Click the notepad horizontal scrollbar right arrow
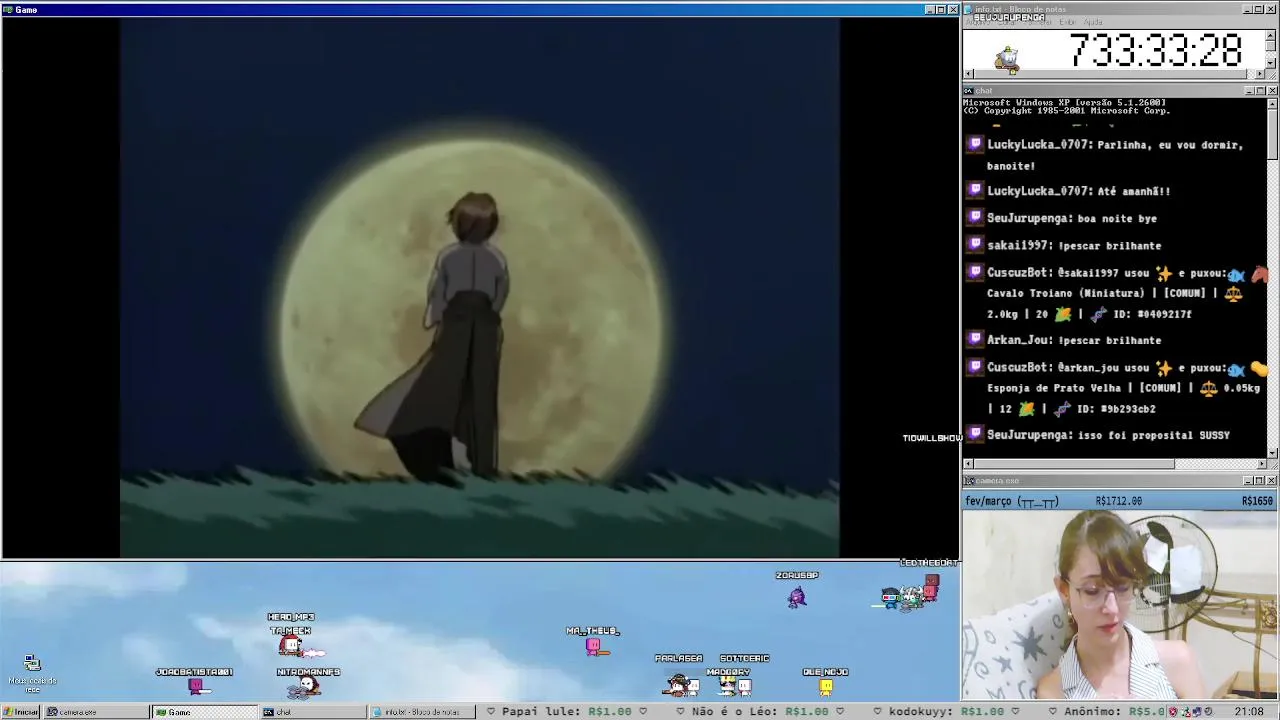Screen dimensions: 1280x720 tap(1261, 75)
